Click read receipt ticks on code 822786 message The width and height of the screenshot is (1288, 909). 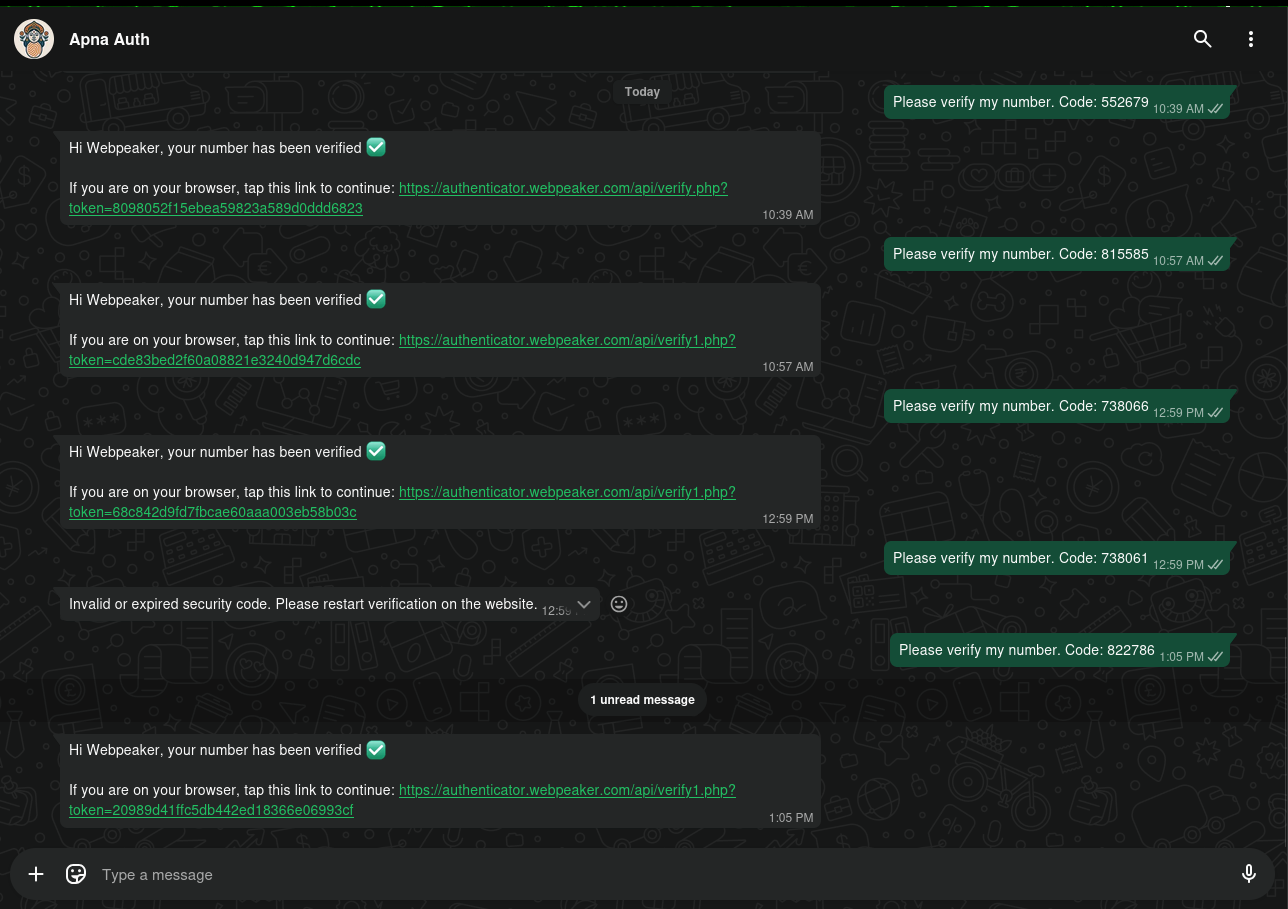point(1215,657)
